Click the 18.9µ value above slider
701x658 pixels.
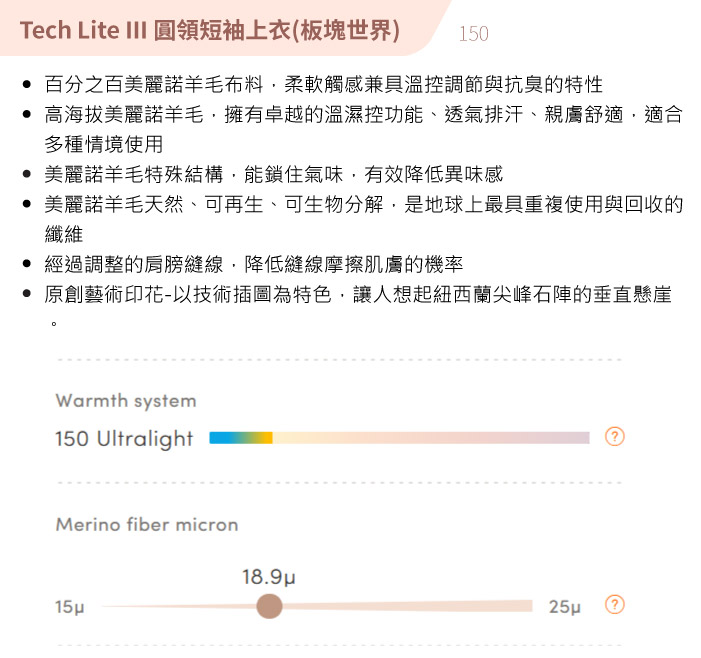[269, 577]
